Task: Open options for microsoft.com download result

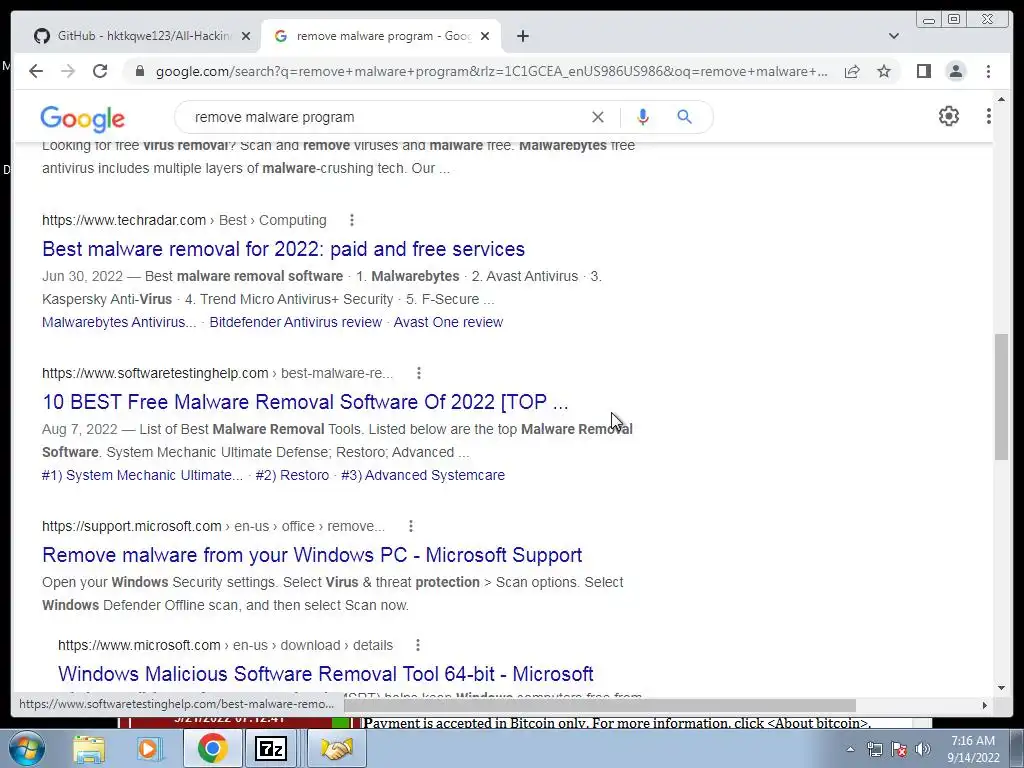Action: [417, 645]
